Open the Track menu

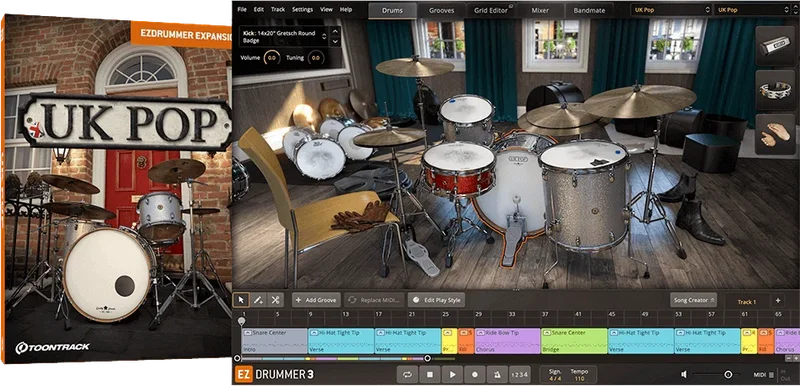278,9
